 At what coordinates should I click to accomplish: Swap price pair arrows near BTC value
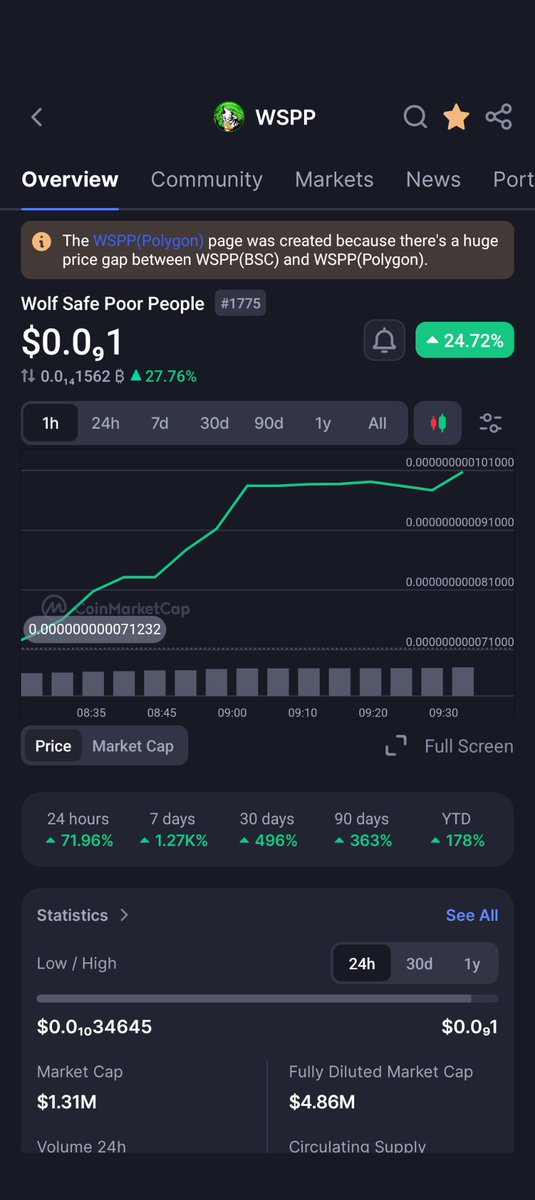(28, 377)
